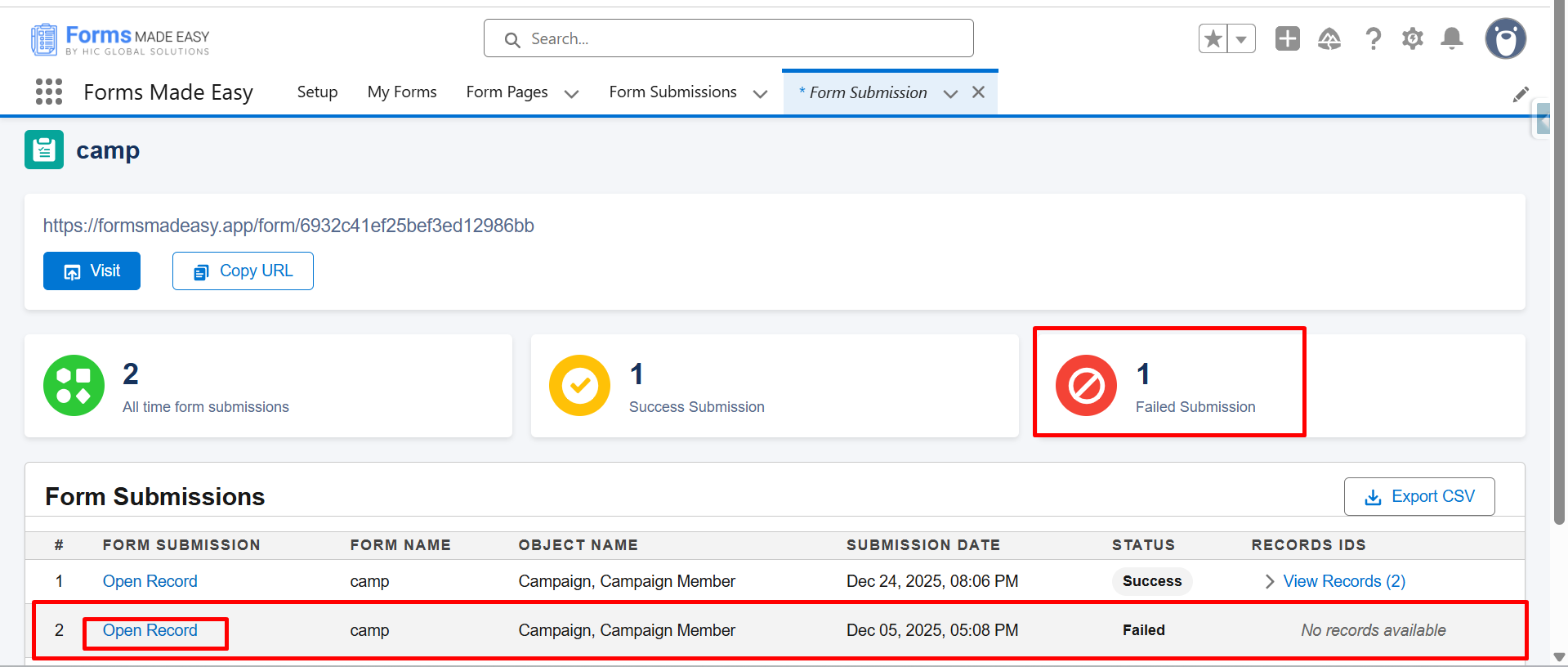Open the Help question mark icon
The width and height of the screenshot is (1568, 667).
point(1373,38)
